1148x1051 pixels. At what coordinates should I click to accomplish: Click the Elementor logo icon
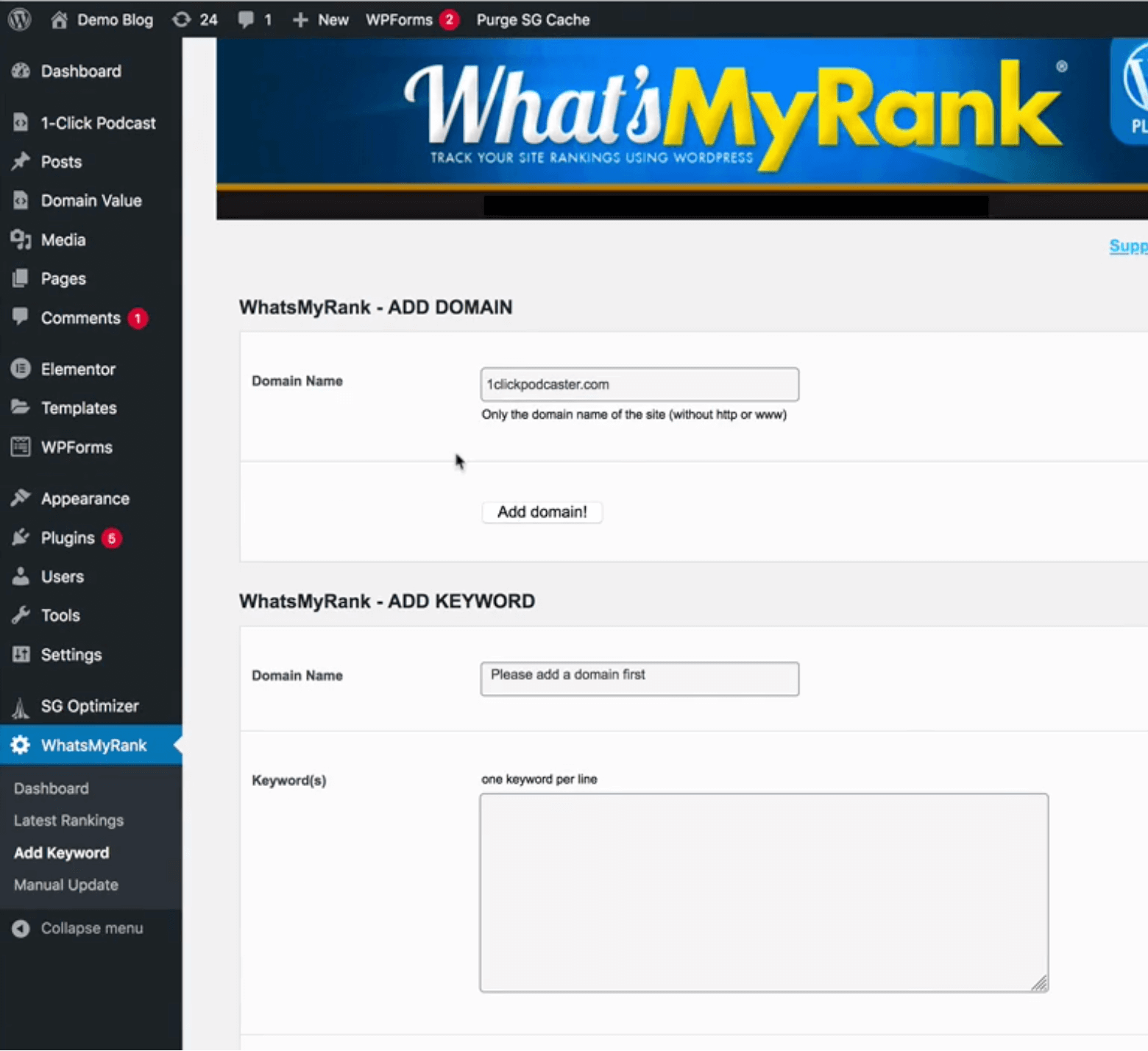(x=21, y=369)
